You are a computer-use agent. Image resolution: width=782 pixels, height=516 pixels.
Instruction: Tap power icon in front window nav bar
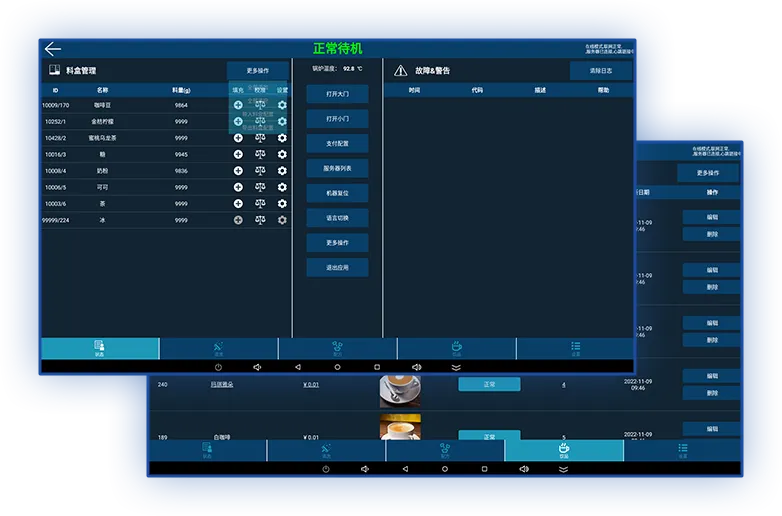point(218,367)
